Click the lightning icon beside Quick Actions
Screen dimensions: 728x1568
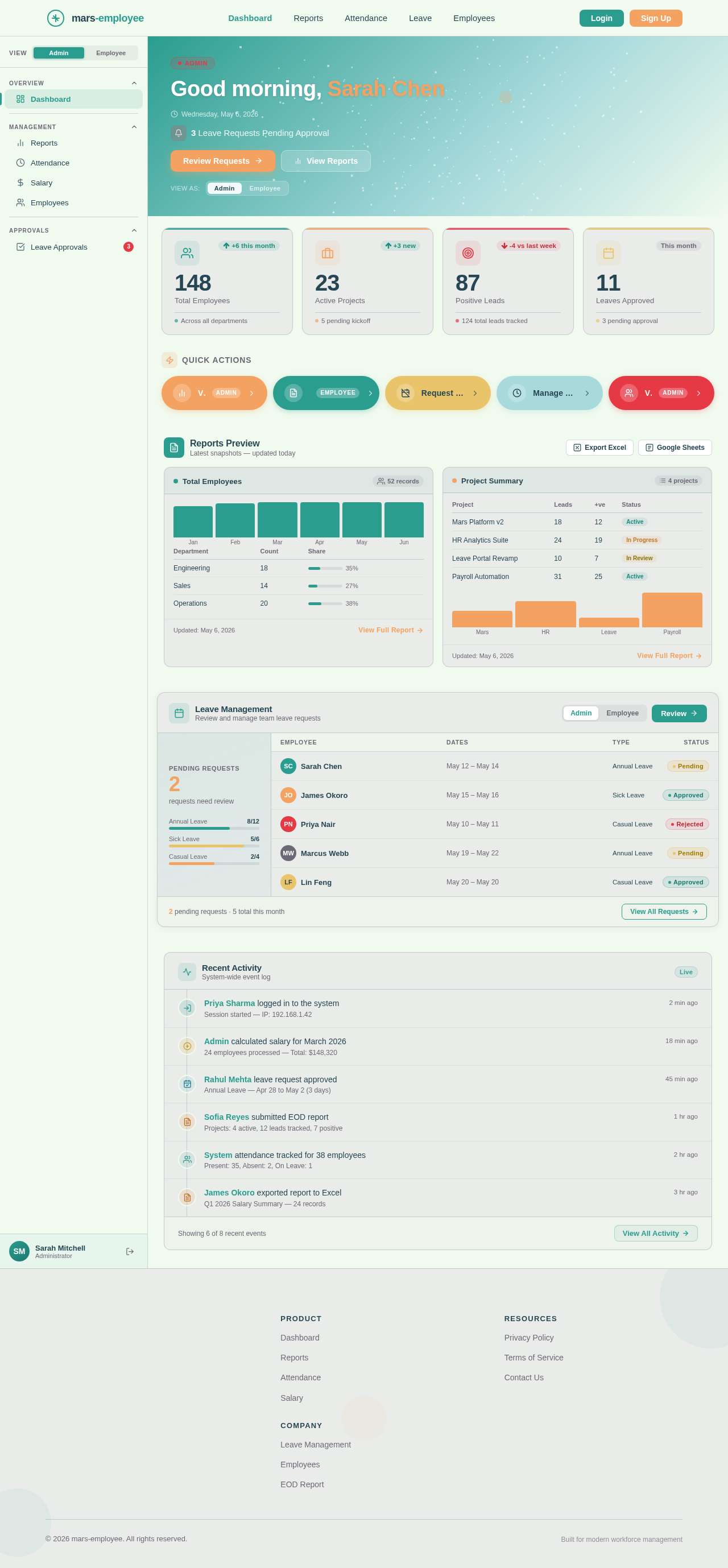pos(169,361)
